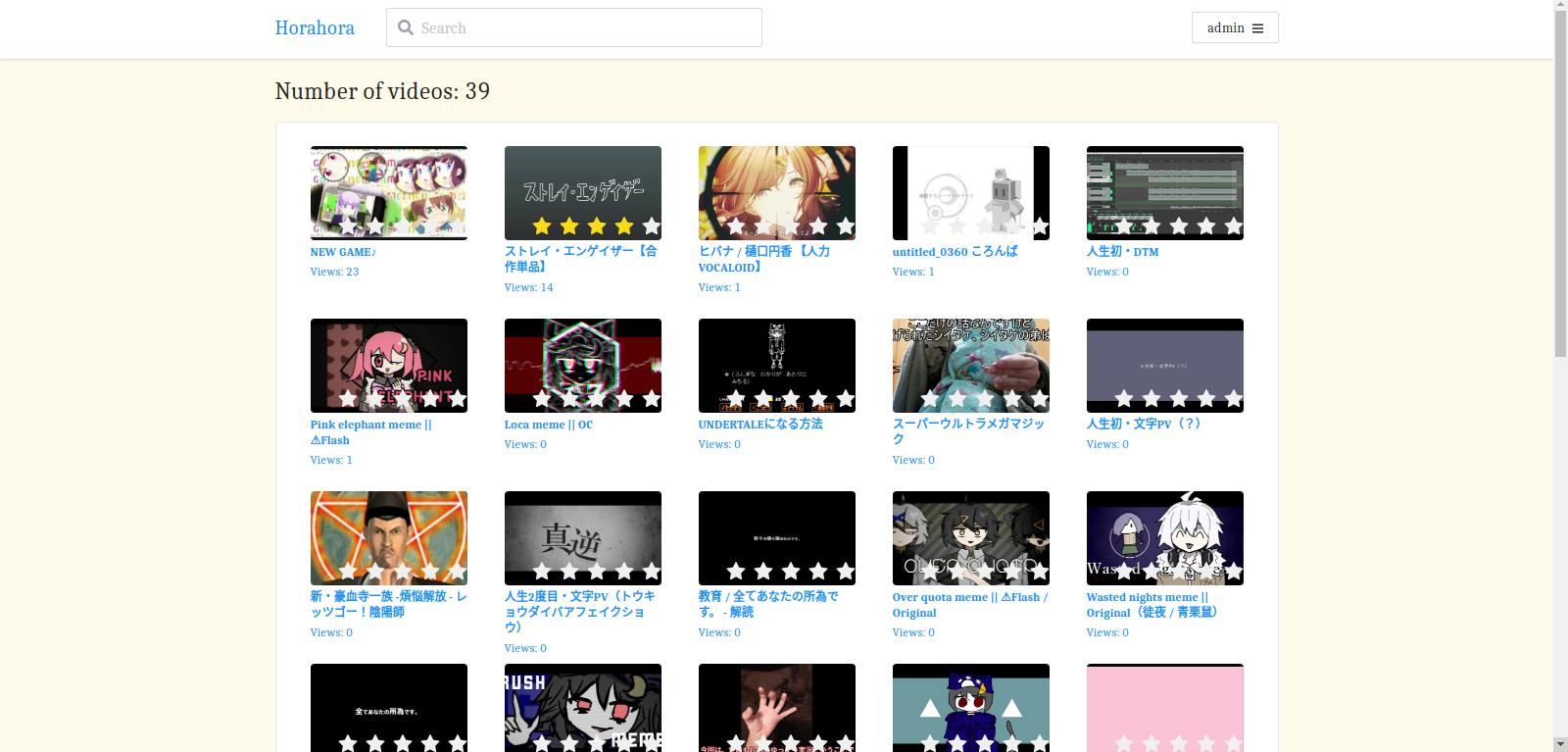Rate UNDERTALEになる方法 video five stars
Viewport: 1568px width, 752px height.
coord(846,399)
